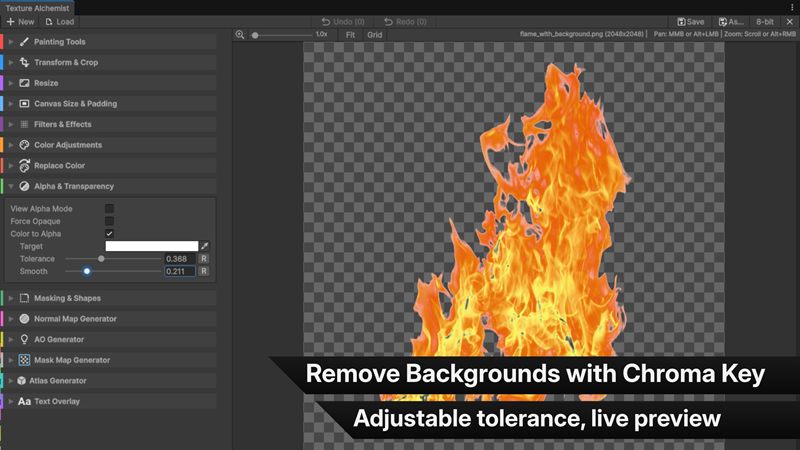Click the Undo (0) button
The width and height of the screenshot is (800, 450).
coord(343,21)
